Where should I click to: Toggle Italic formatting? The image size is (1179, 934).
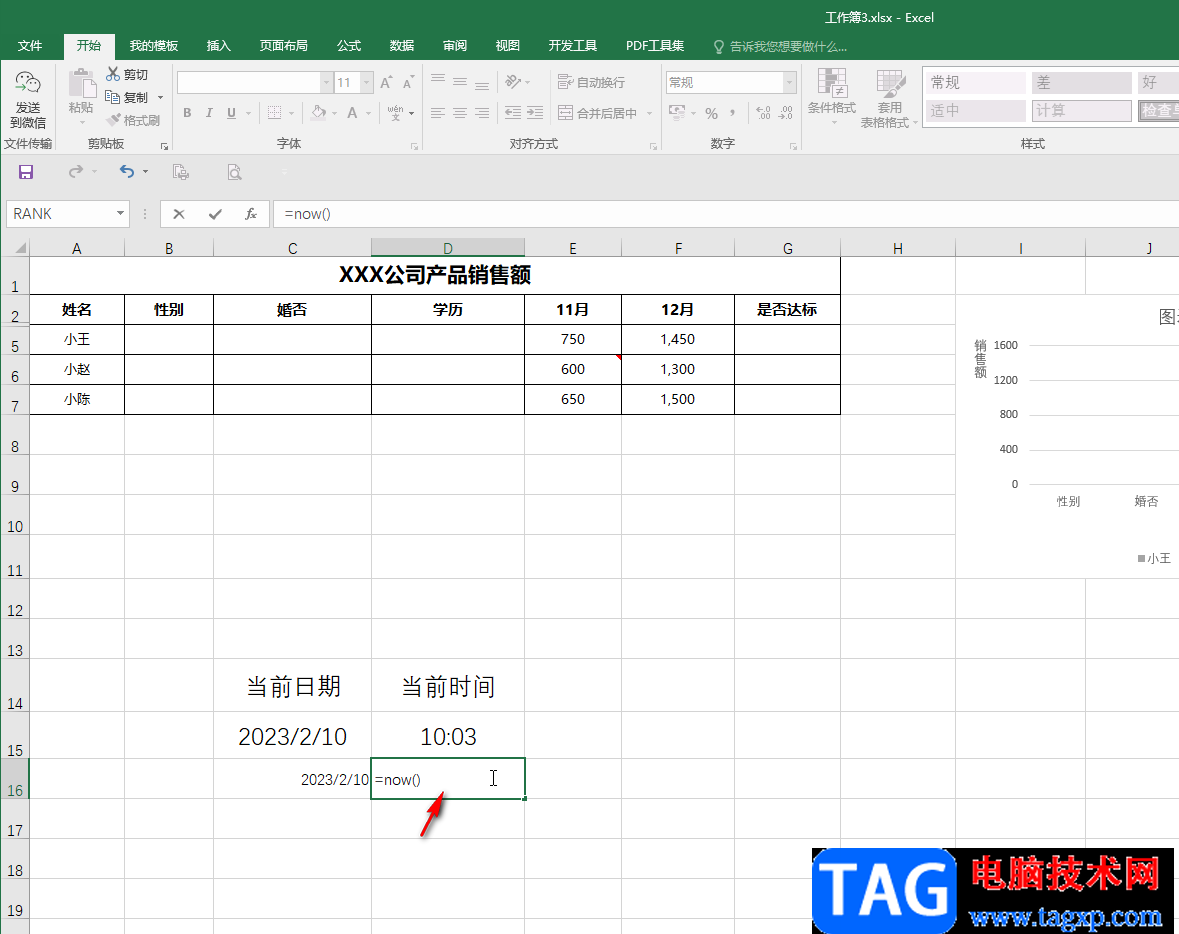point(209,113)
